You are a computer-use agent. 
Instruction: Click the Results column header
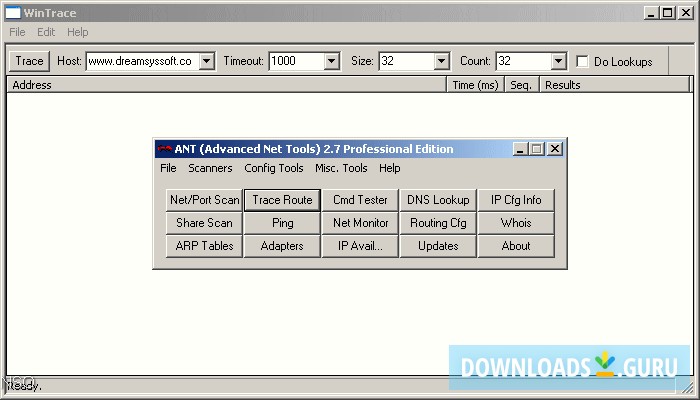(x=615, y=85)
